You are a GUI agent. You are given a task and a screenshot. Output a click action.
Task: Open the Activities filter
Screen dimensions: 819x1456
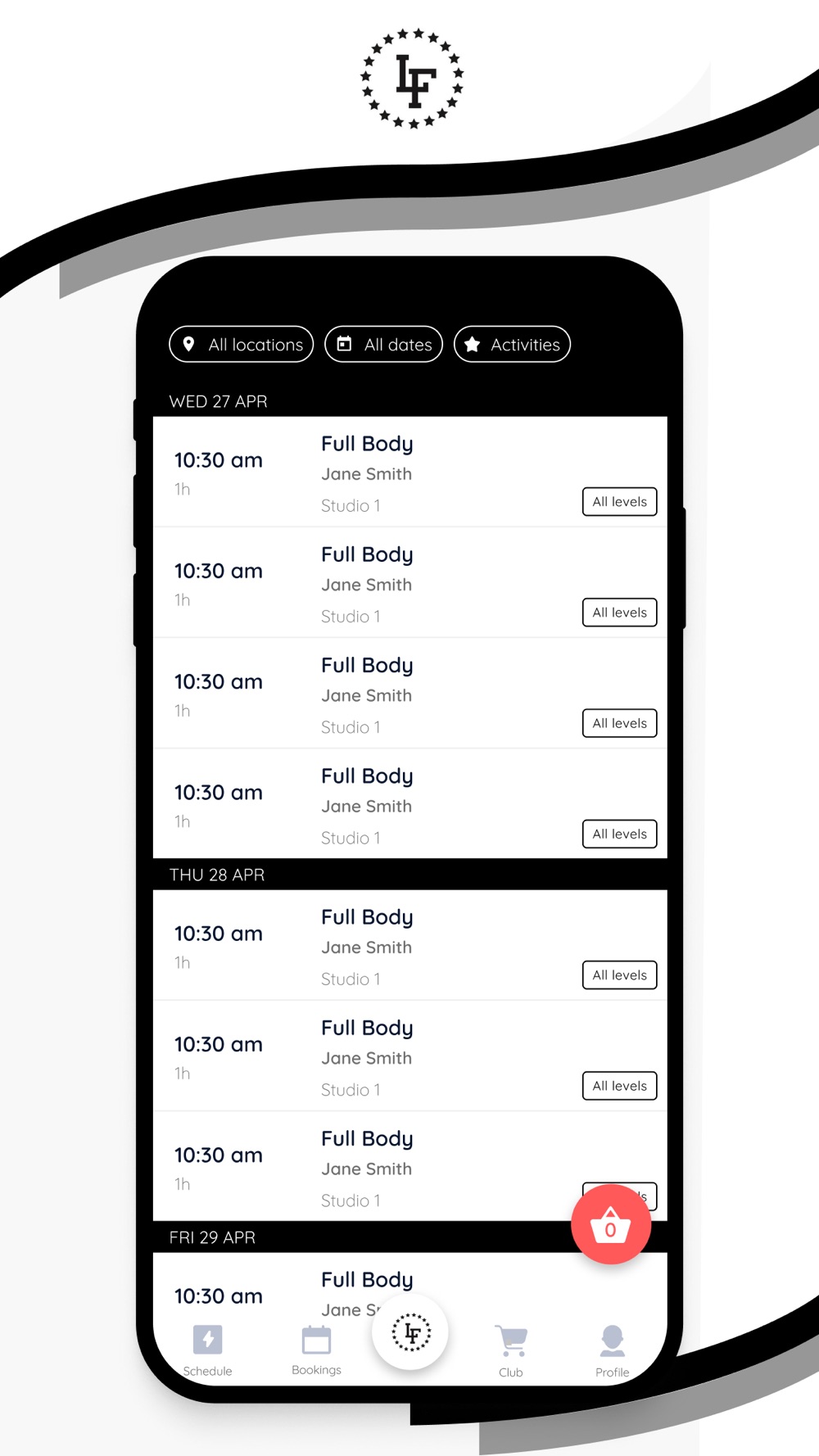click(x=512, y=344)
